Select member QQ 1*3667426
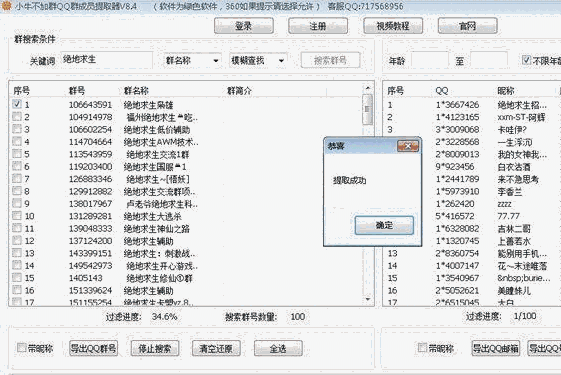This screenshot has width=561, height=375. point(457,105)
